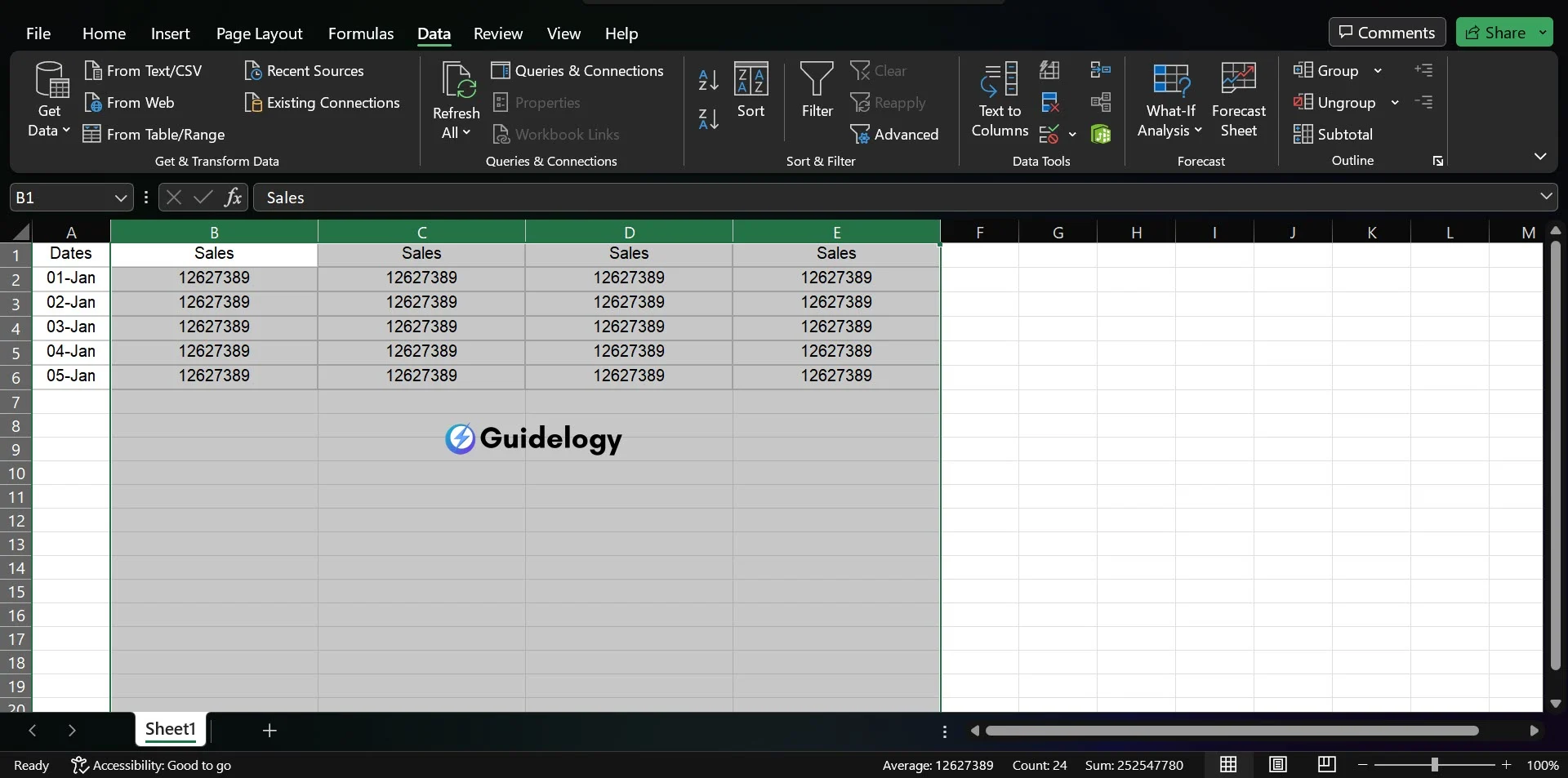Image resolution: width=1568 pixels, height=778 pixels.
Task: Go to the Formulas tab
Action: coord(361,33)
